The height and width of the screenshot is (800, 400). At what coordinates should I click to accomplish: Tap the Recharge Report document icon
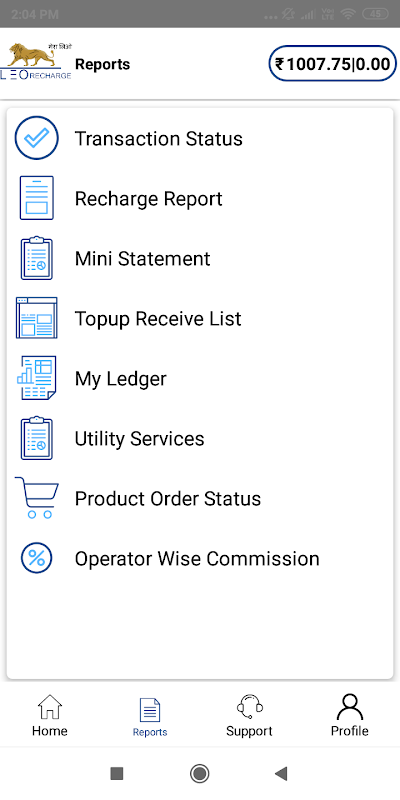pos(37,198)
